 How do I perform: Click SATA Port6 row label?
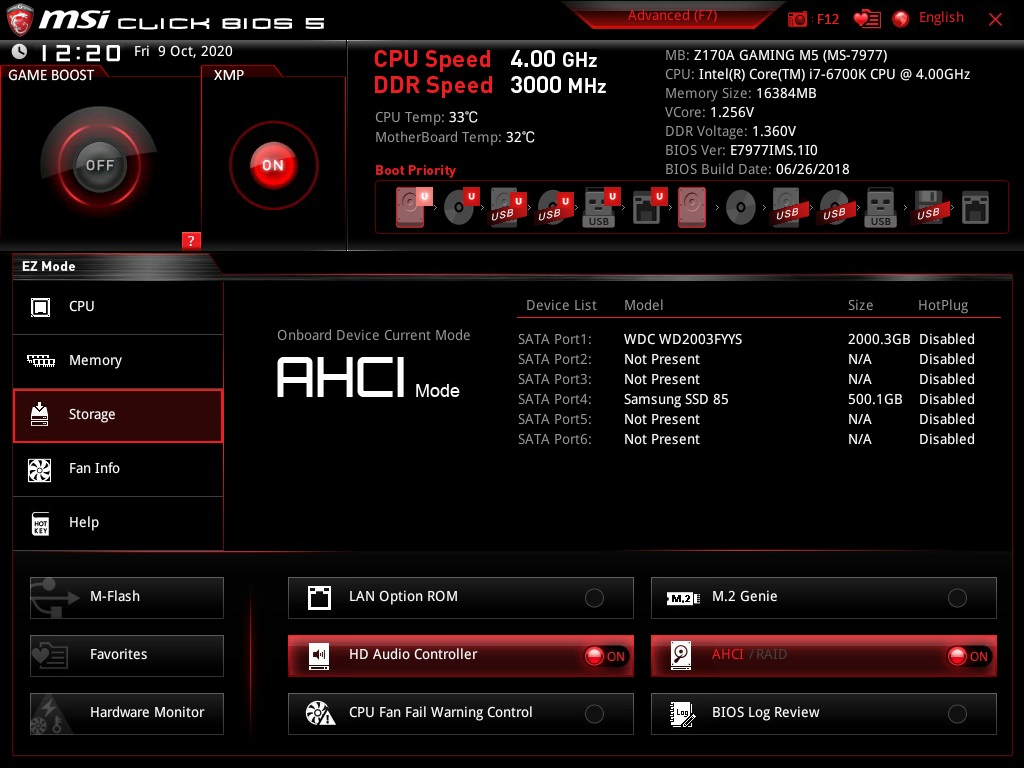coord(555,439)
